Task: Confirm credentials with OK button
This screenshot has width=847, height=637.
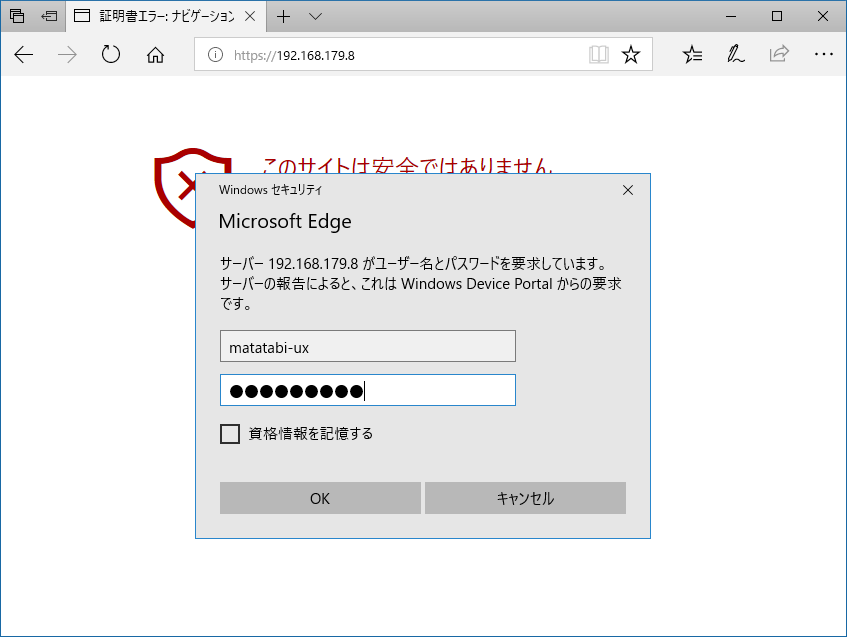Action: tap(320, 498)
